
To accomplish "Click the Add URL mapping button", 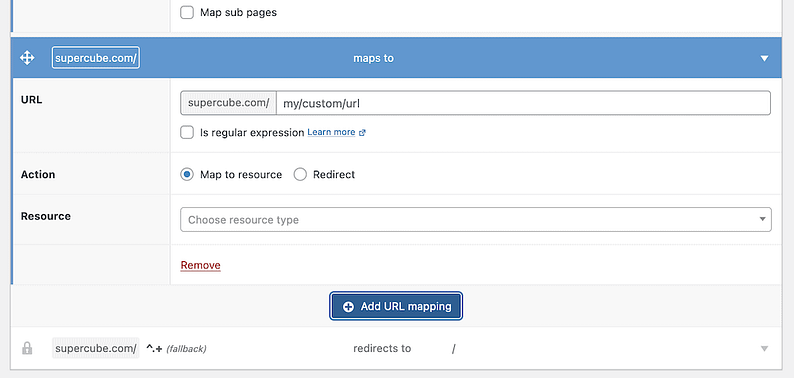I will pyautogui.click(x=396, y=307).
